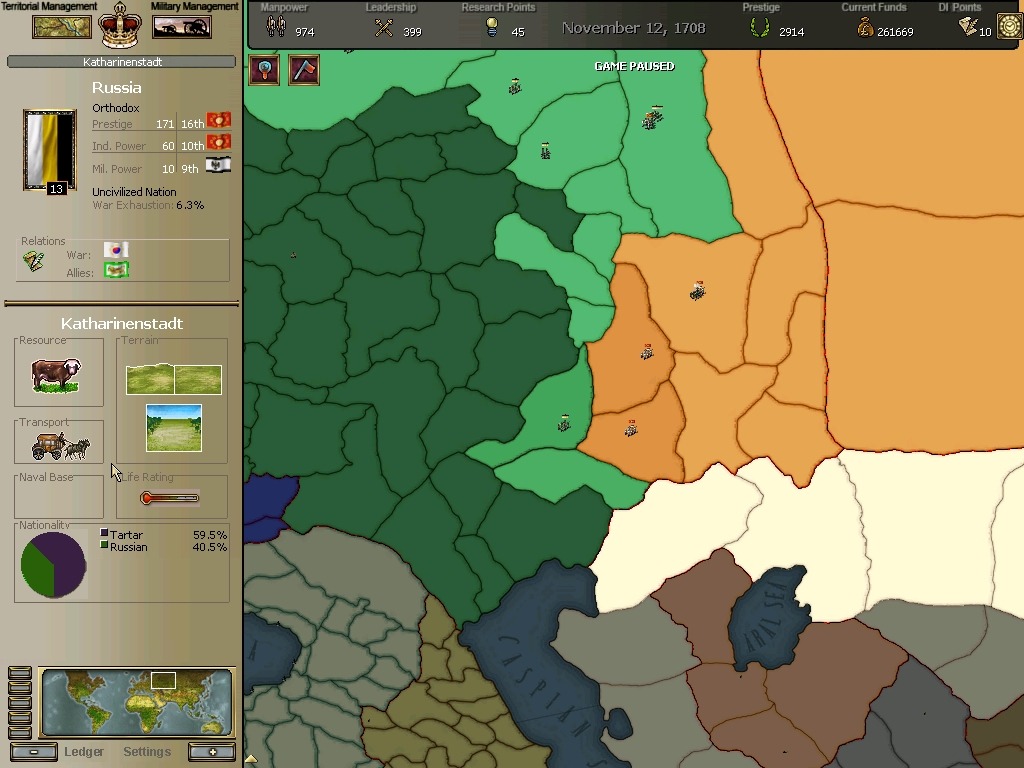Click the Manpower soldiers icon

pyautogui.click(x=276, y=27)
